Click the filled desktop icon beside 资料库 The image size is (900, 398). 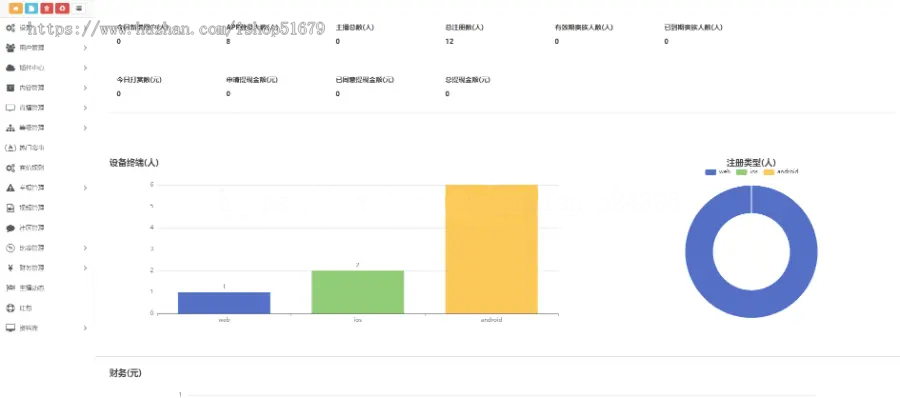(10, 328)
